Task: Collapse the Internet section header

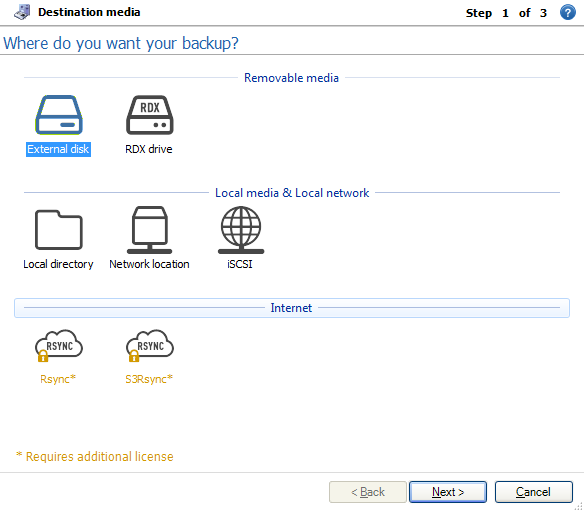Action: 292,308
